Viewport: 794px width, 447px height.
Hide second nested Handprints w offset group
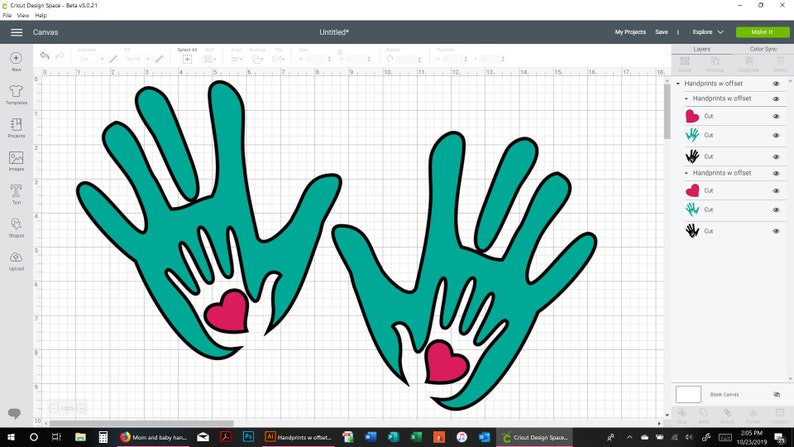pyautogui.click(x=776, y=174)
